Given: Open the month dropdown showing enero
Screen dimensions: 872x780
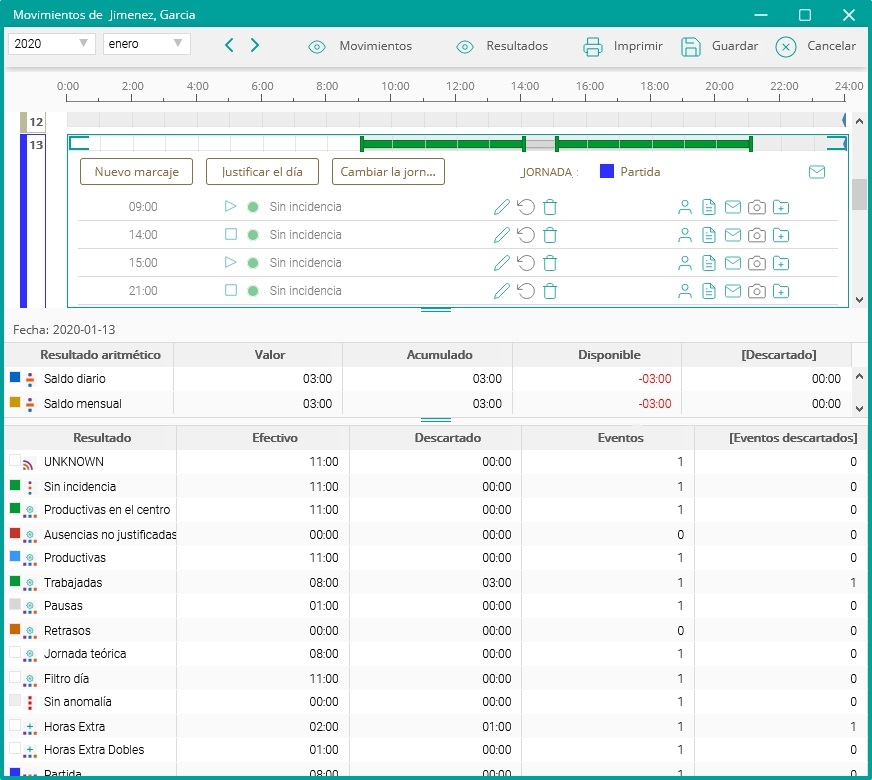Looking at the screenshot, I should 146,44.
